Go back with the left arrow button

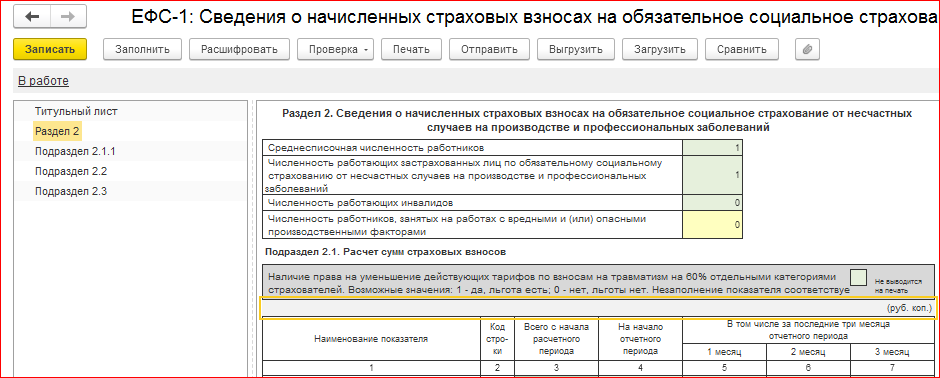[x=32, y=17]
